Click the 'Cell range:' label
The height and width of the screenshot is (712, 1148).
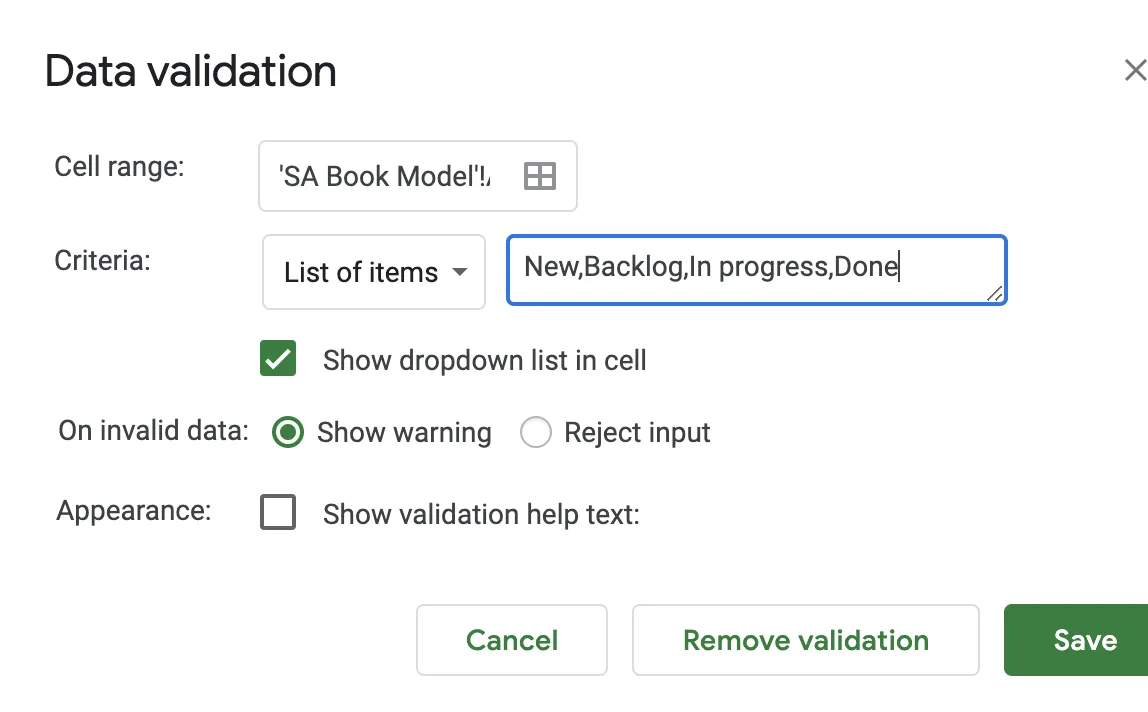tap(120, 166)
